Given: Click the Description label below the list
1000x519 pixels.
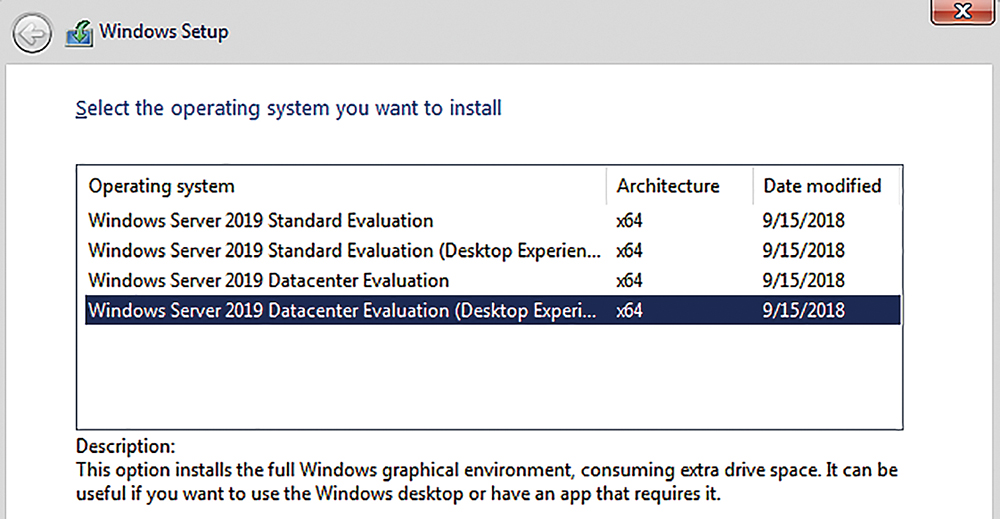Looking at the screenshot, I should point(125,446).
